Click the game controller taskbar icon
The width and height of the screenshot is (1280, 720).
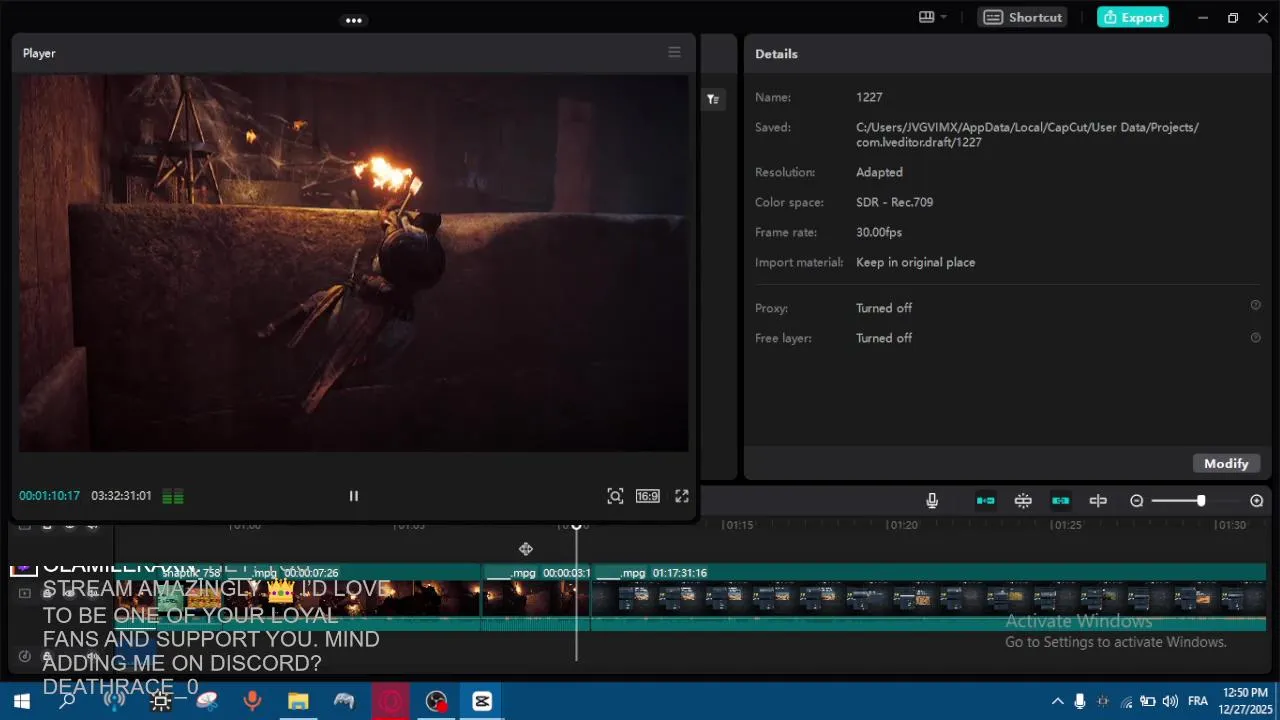pos(344,701)
